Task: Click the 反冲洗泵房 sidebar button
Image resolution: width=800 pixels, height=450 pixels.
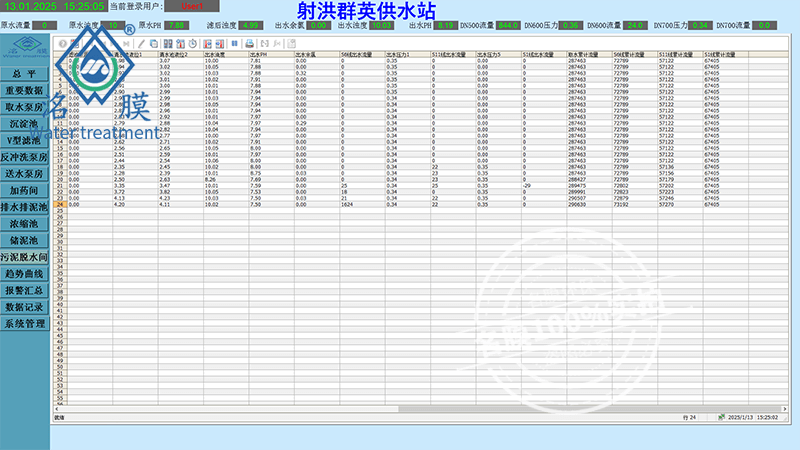Action: tap(25, 157)
